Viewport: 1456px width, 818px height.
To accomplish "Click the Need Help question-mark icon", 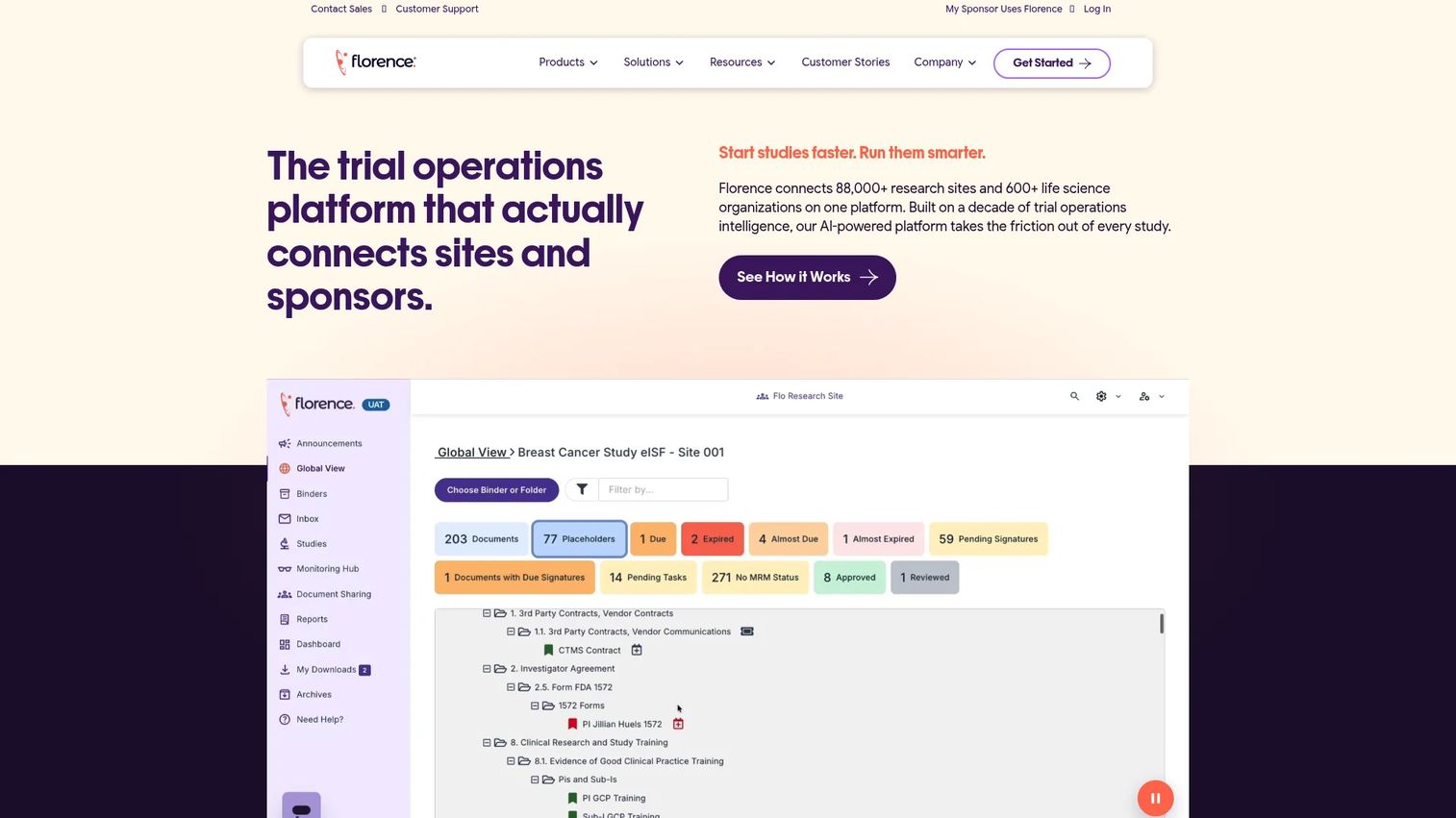I will [x=285, y=720].
